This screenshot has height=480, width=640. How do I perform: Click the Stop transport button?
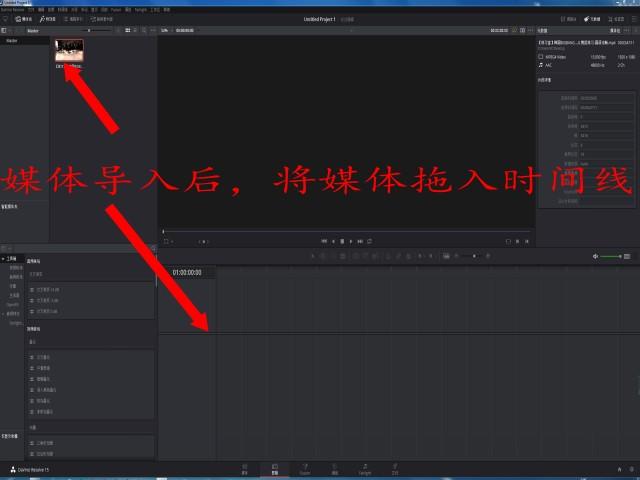click(342, 241)
